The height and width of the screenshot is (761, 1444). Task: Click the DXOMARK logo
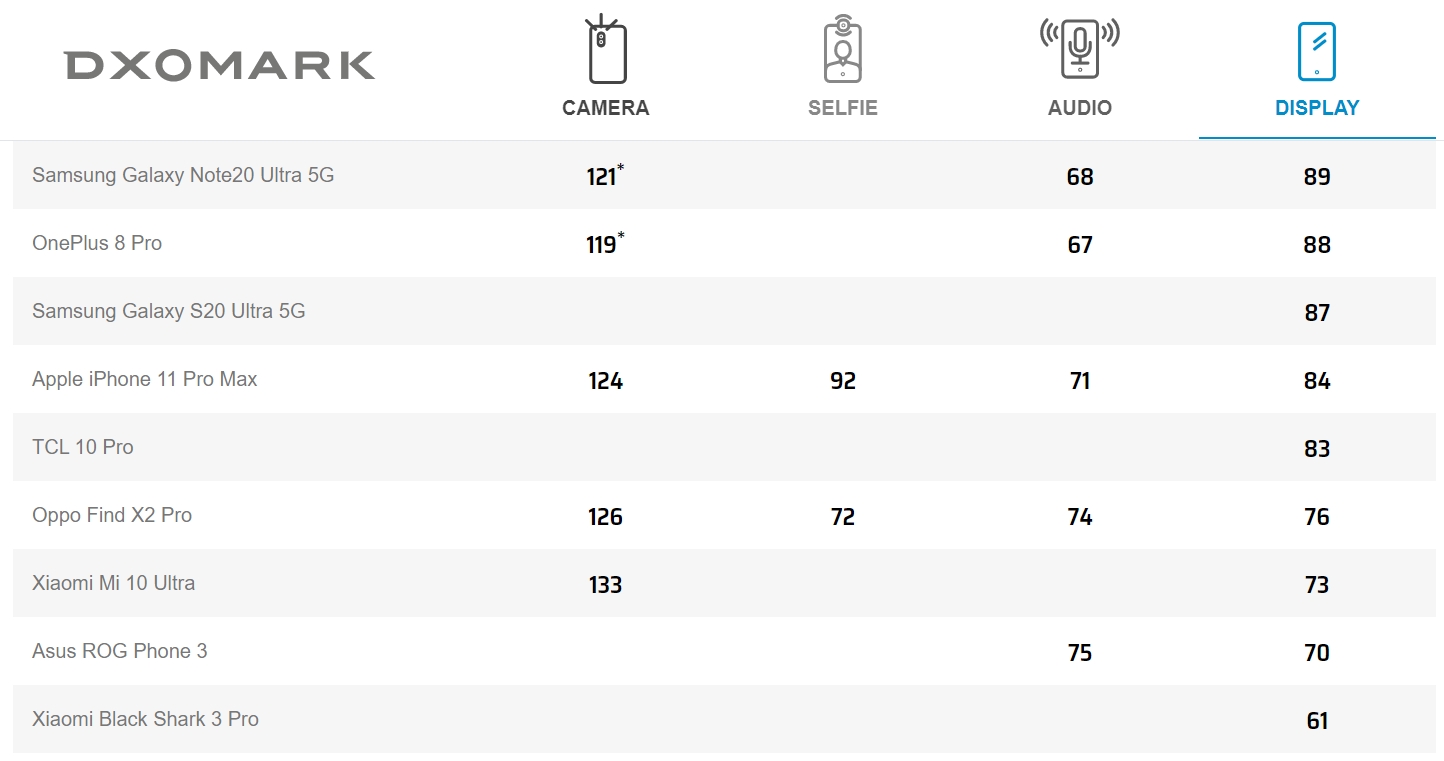[220, 66]
